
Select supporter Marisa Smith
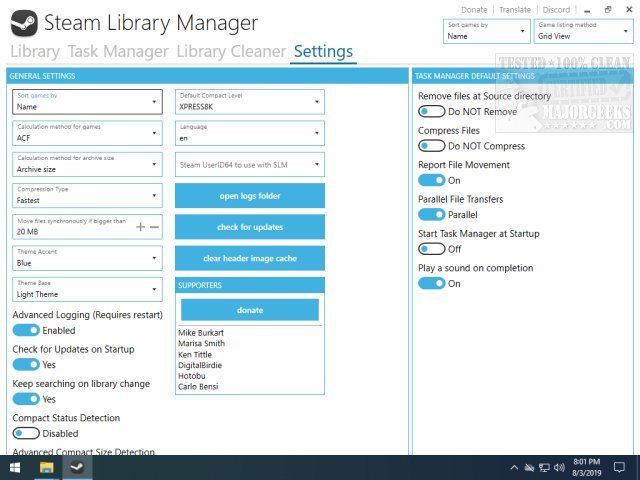[x=201, y=343]
